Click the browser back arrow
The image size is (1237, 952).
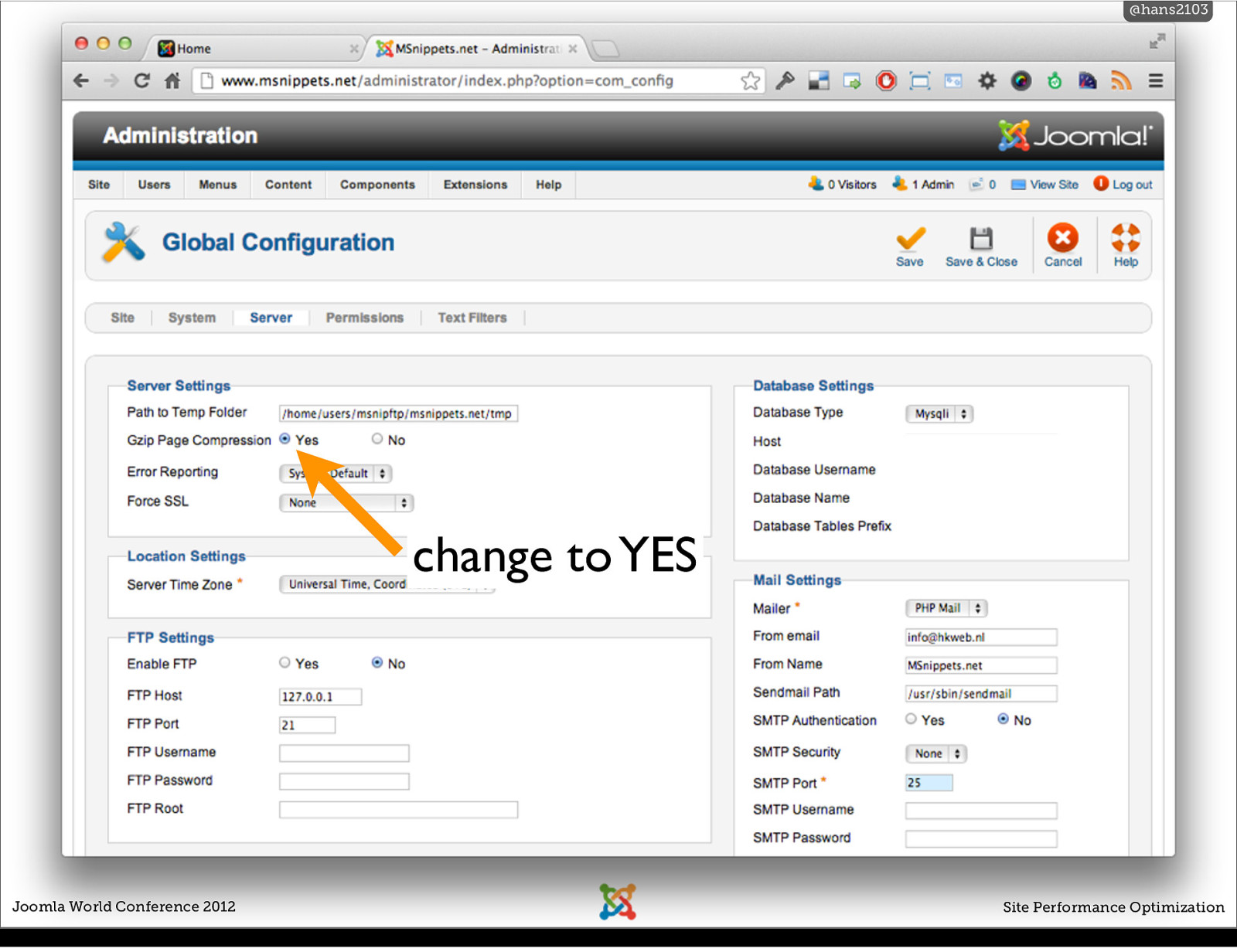81,80
